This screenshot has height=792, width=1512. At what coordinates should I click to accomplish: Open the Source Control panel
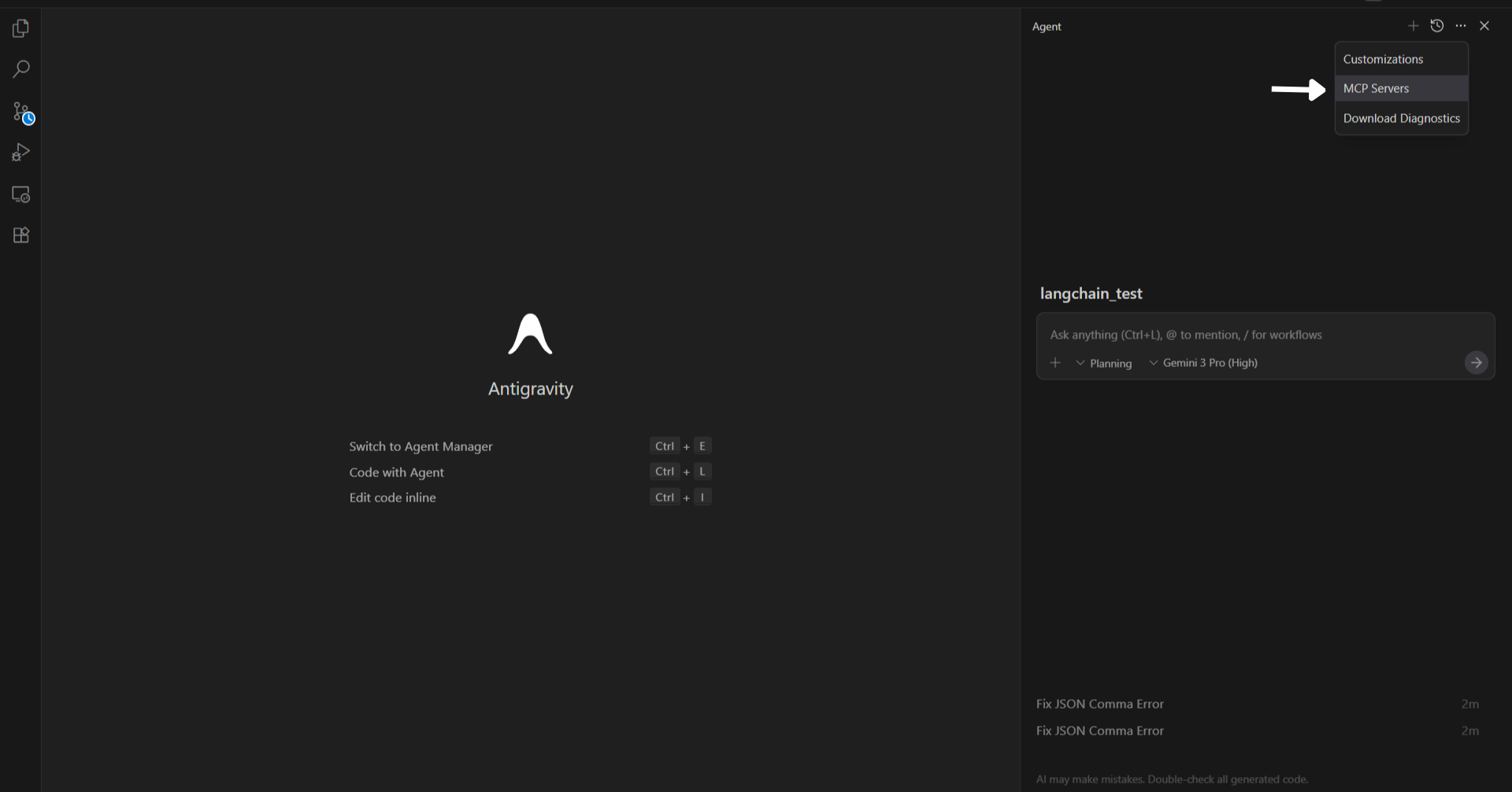pyautogui.click(x=20, y=113)
